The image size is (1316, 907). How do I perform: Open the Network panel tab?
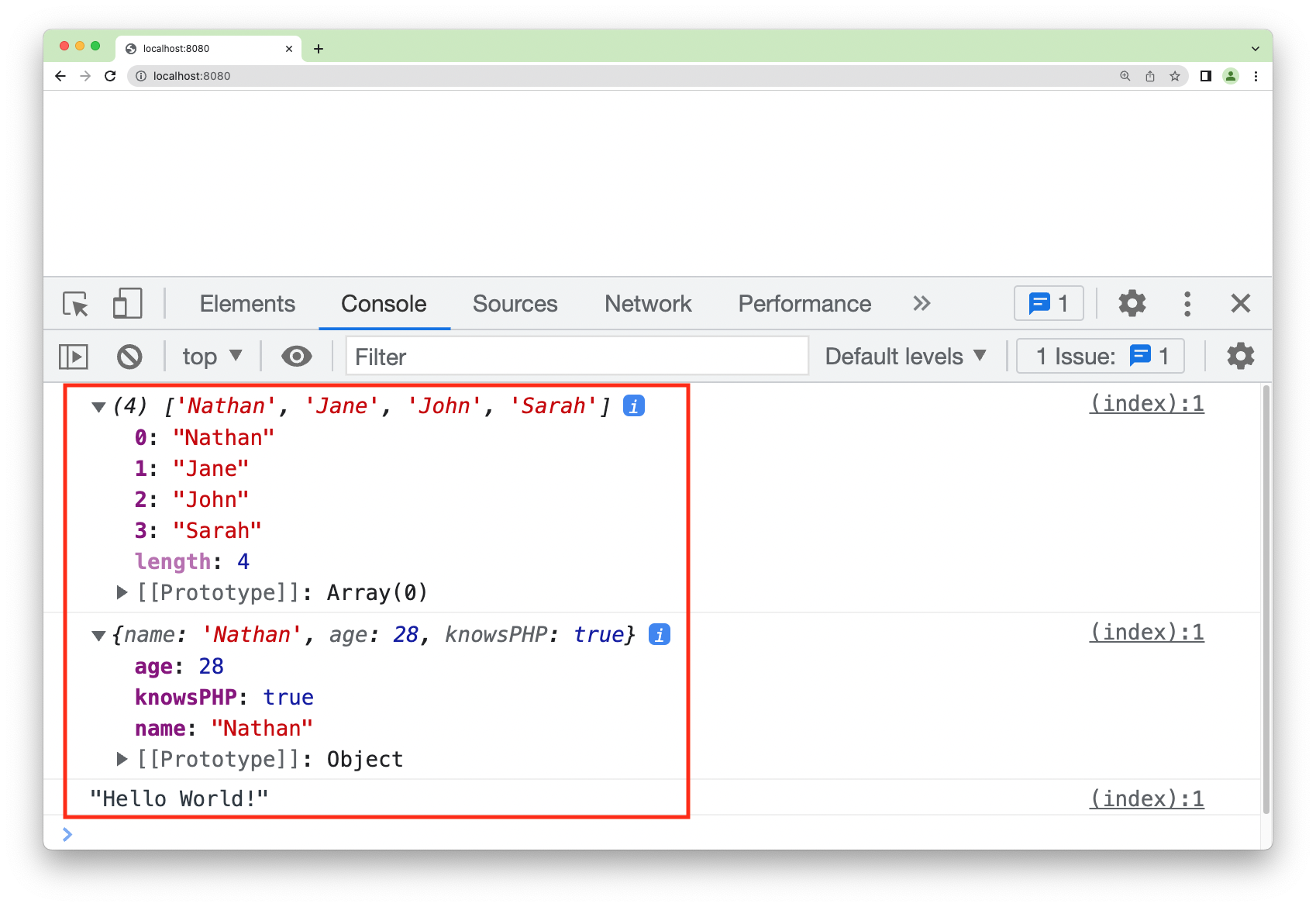coord(648,303)
